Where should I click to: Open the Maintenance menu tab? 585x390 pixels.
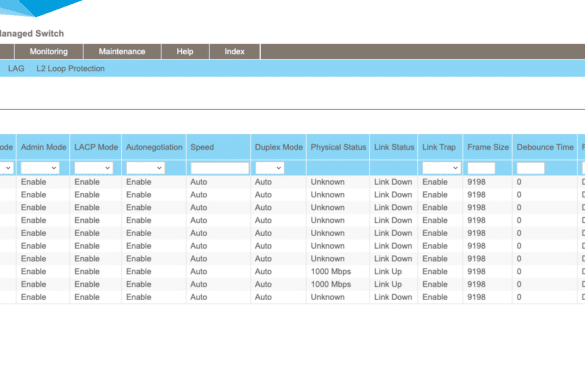click(122, 52)
